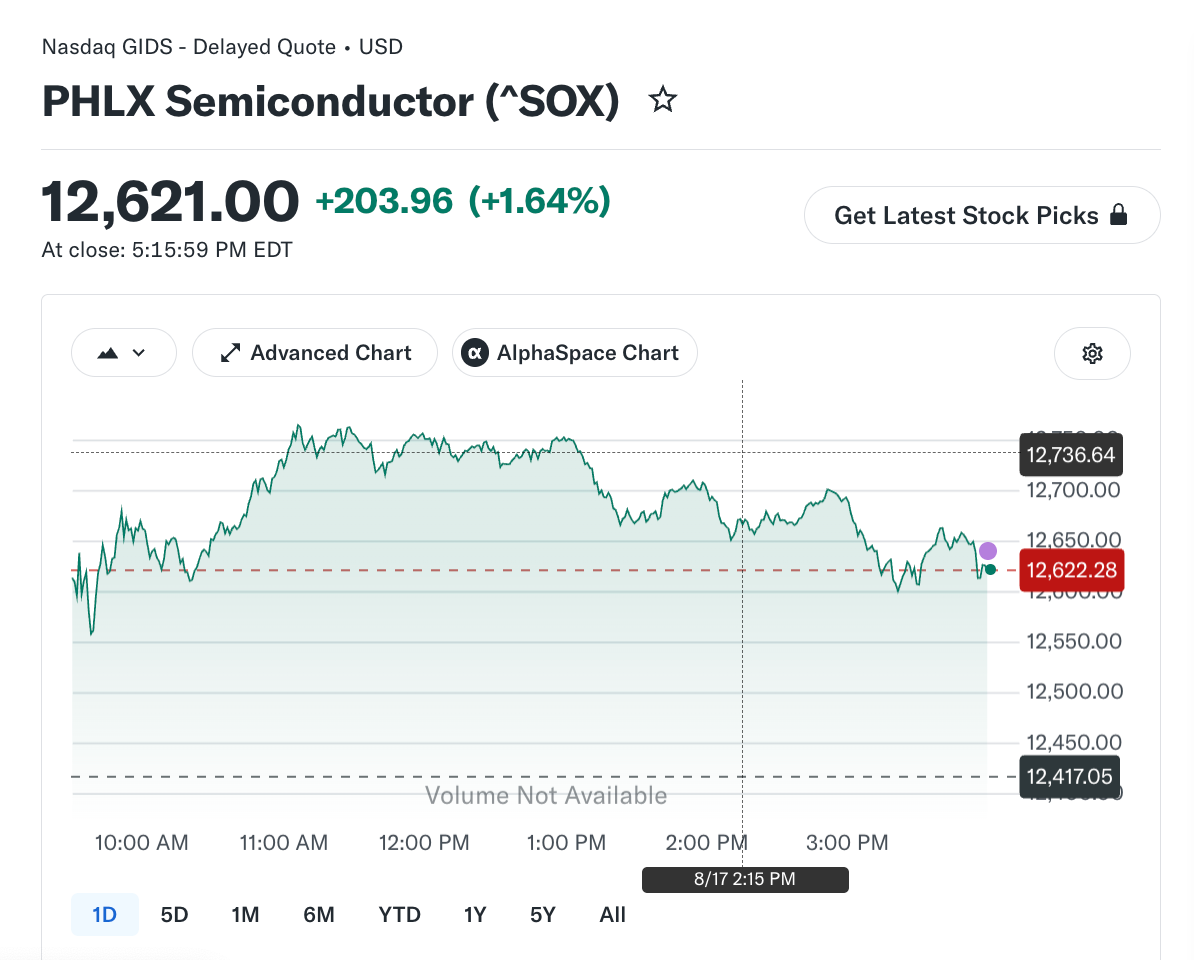1194x960 pixels.
Task: Click the green current price dot on chart
Action: coord(990,569)
